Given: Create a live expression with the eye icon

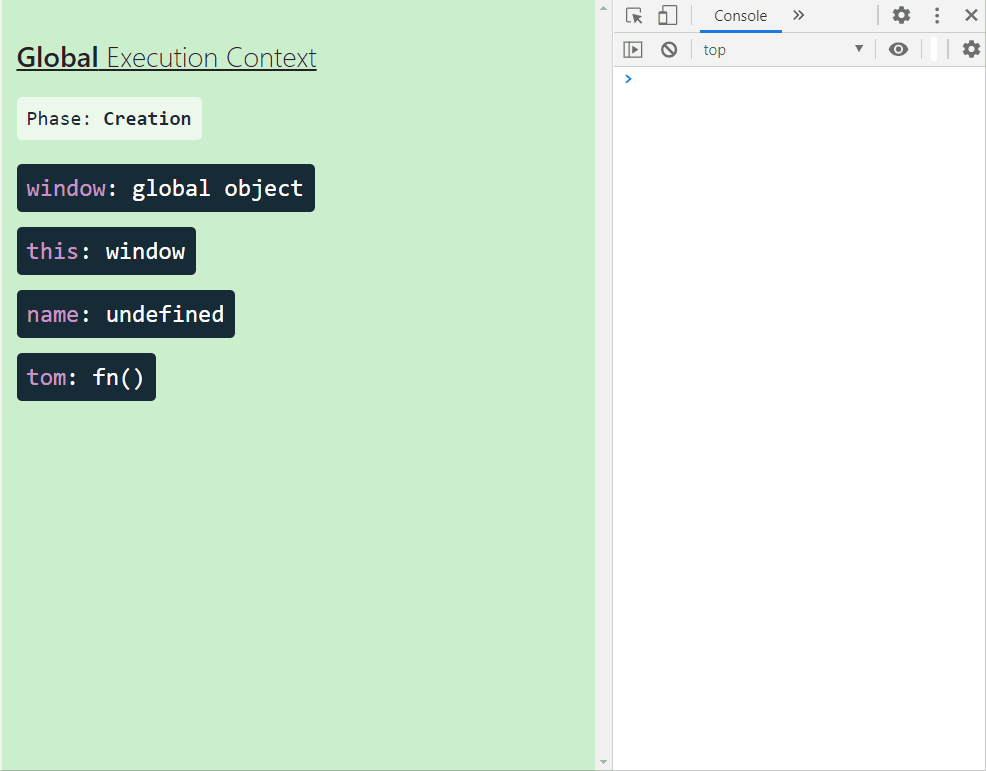Looking at the screenshot, I should click(x=898, y=49).
